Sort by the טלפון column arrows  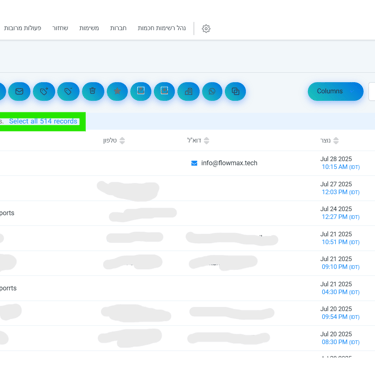pyautogui.click(x=122, y=141)
